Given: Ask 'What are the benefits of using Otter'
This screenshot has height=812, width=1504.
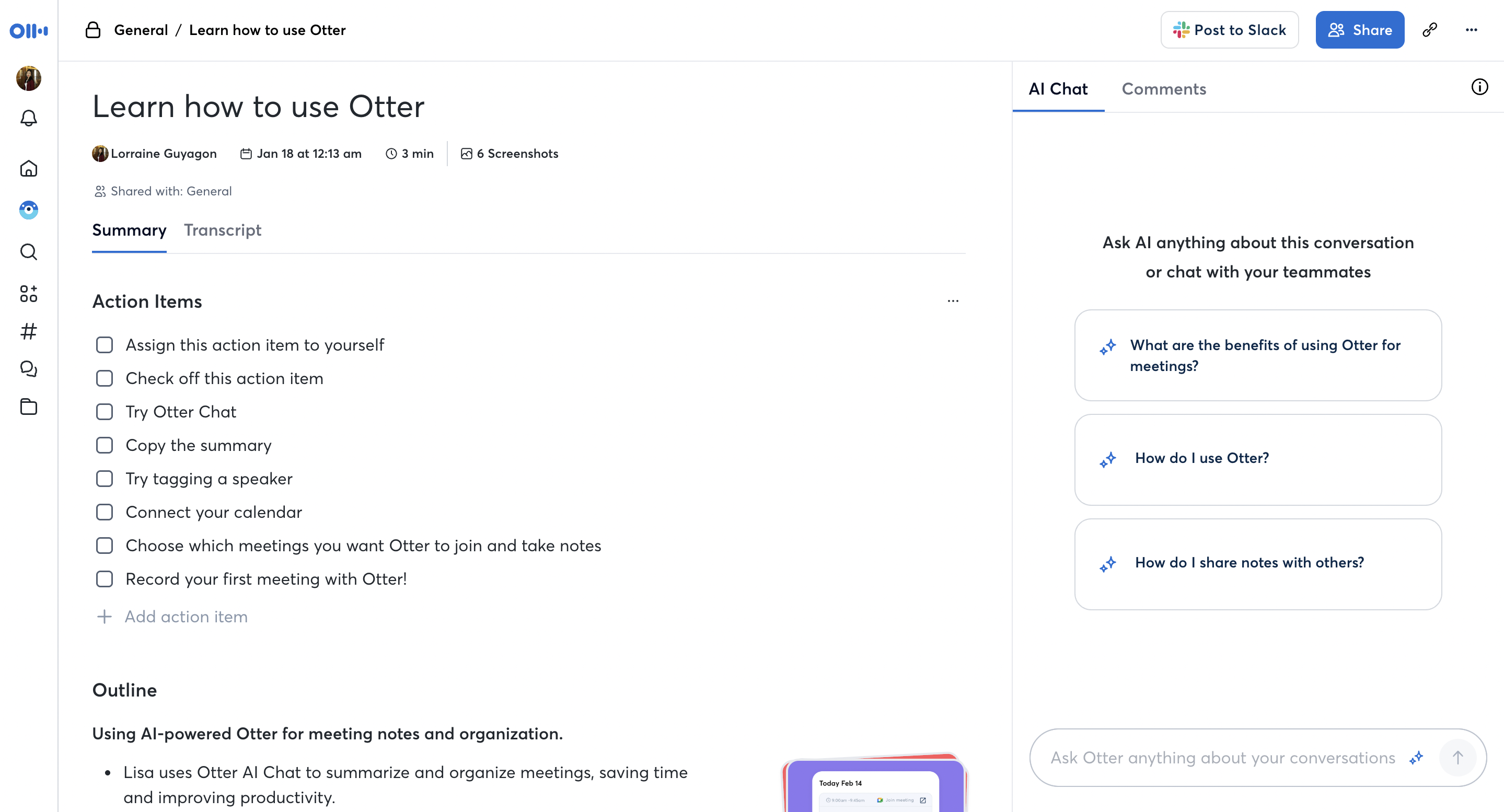Looking at the screenshot, I should (1258, 355).
